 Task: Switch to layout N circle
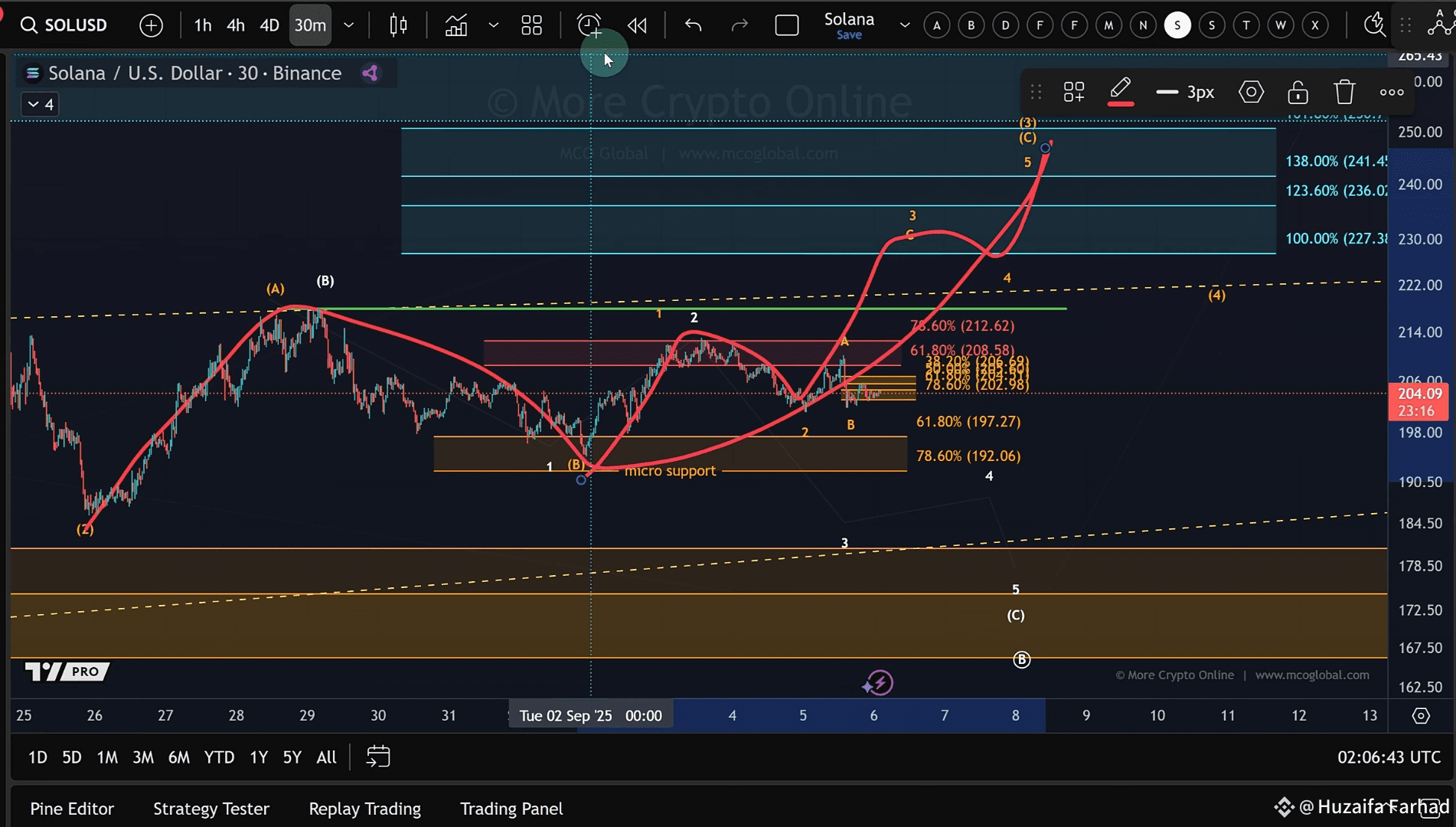pyautogui.click(x=1143, y=25)
